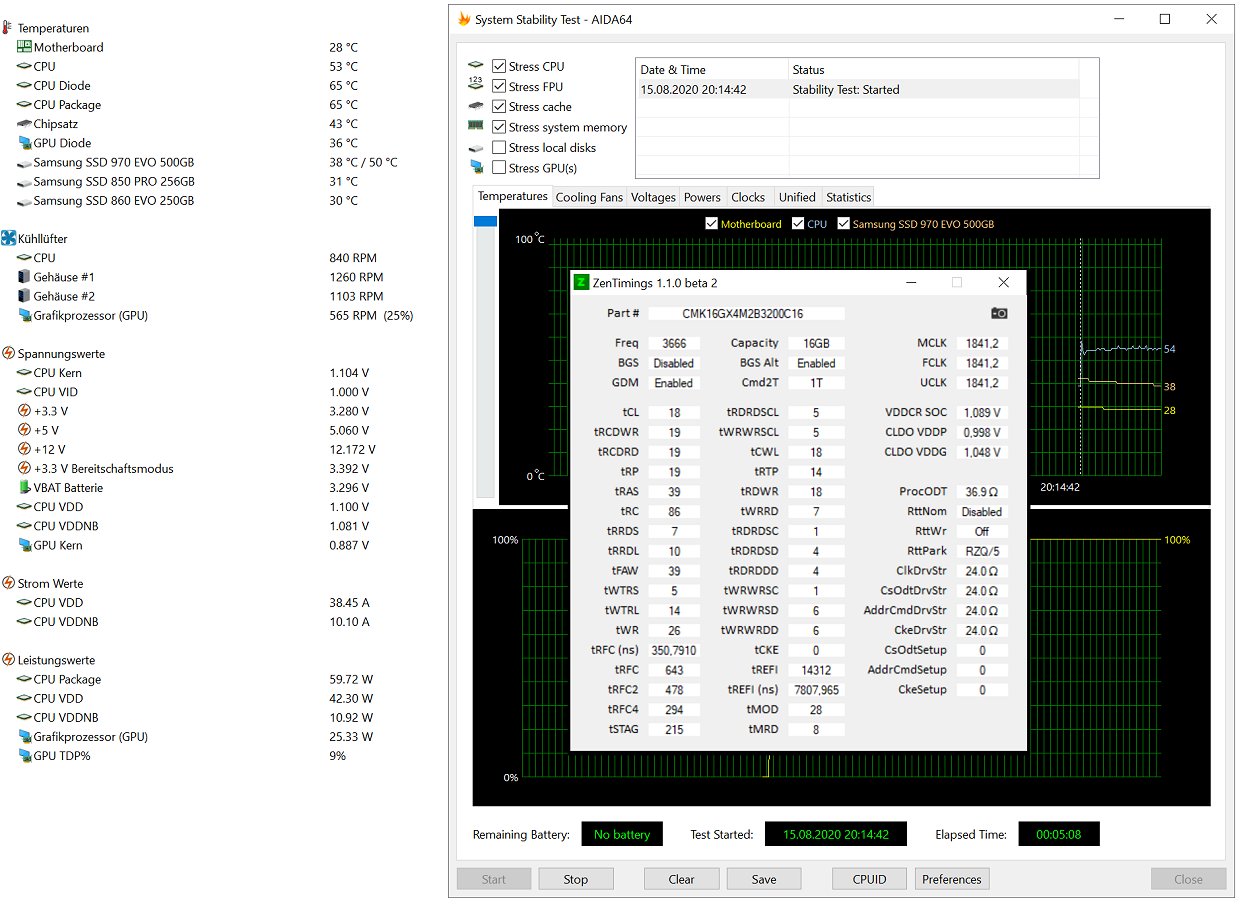Click the Stress CPU chip icon
Screen dimensions: 1245x906
click(x=476, y=67)
